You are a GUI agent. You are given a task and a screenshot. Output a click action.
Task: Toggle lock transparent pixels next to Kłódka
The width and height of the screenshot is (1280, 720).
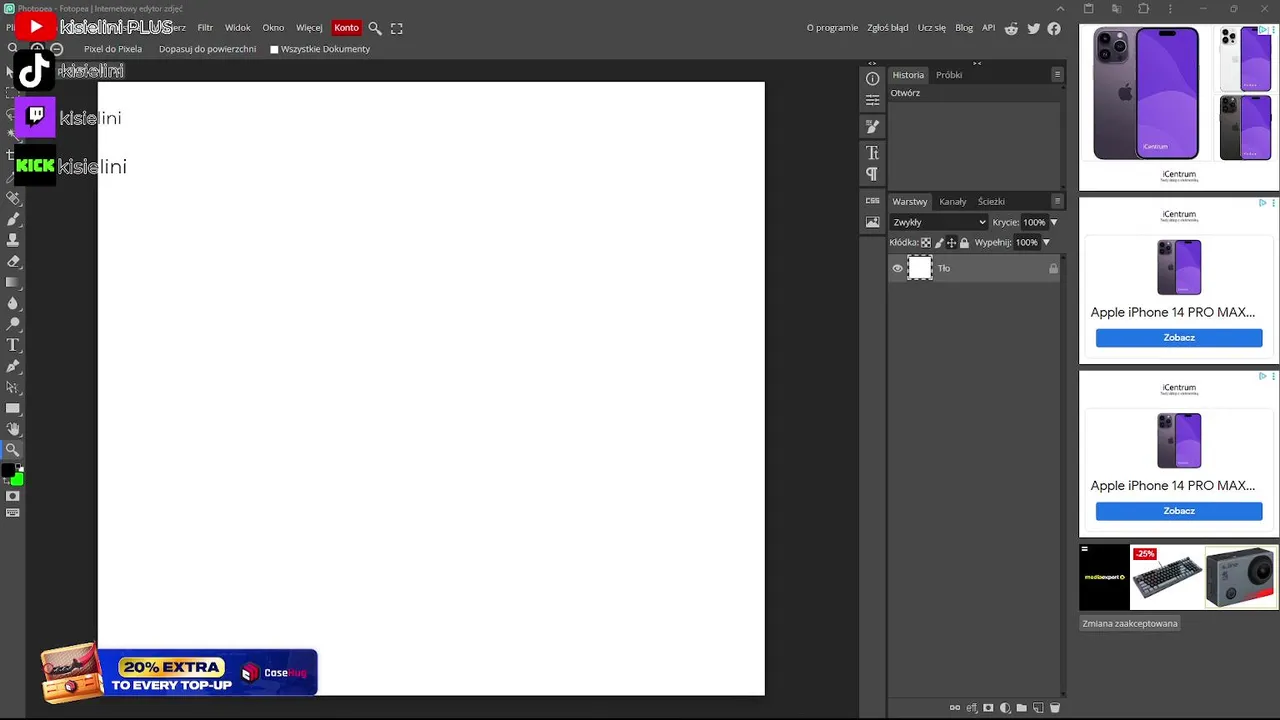tap(926, 243)
